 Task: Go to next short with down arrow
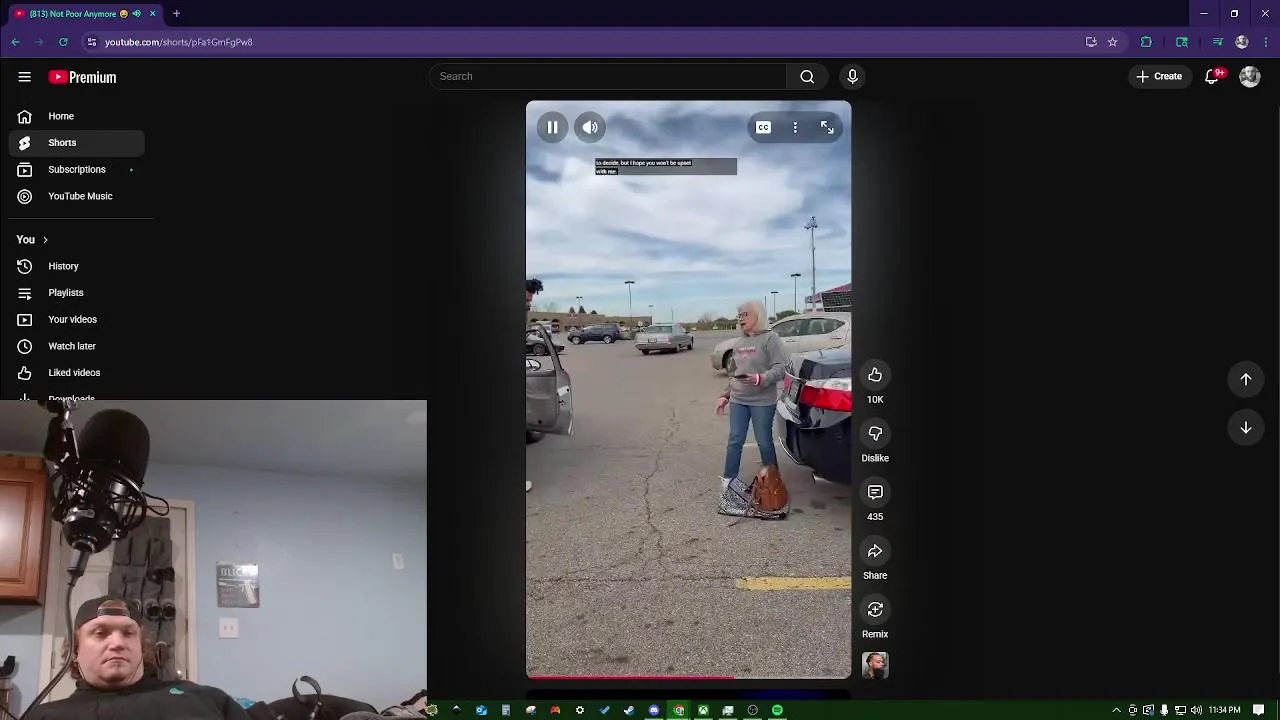pos(1246,427)
